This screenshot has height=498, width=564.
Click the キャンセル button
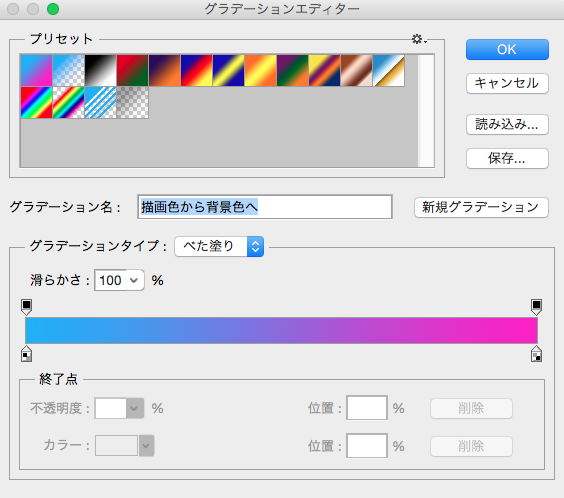tap(507, 83)
